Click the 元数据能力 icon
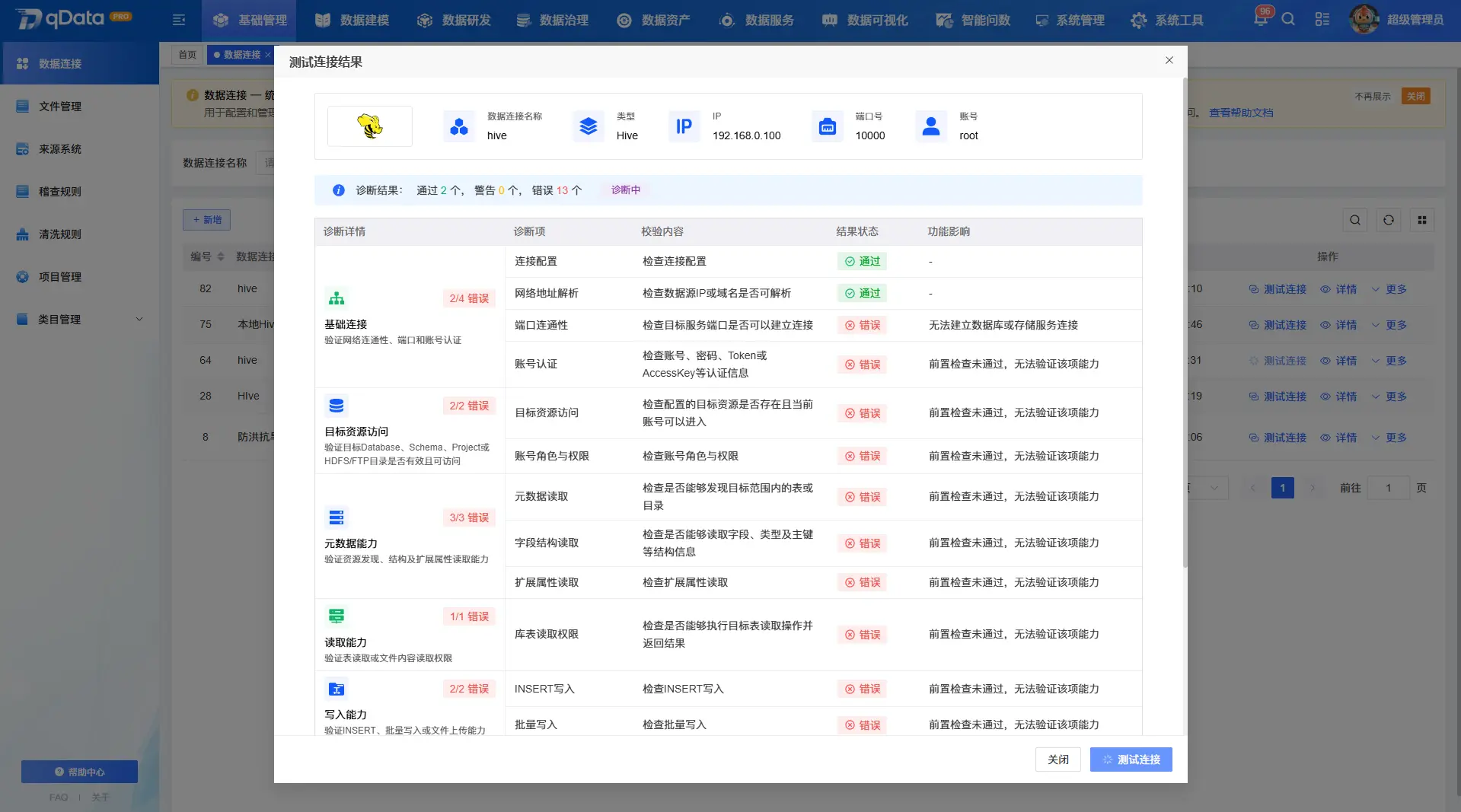 click(x=337, y=517)
